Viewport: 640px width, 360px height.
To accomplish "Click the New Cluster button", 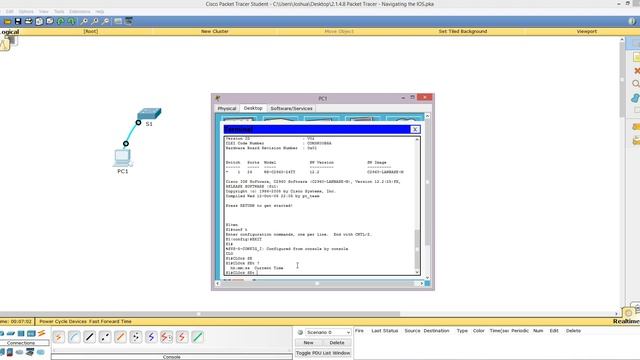I will pyautogui.click(x=215, y=31).
